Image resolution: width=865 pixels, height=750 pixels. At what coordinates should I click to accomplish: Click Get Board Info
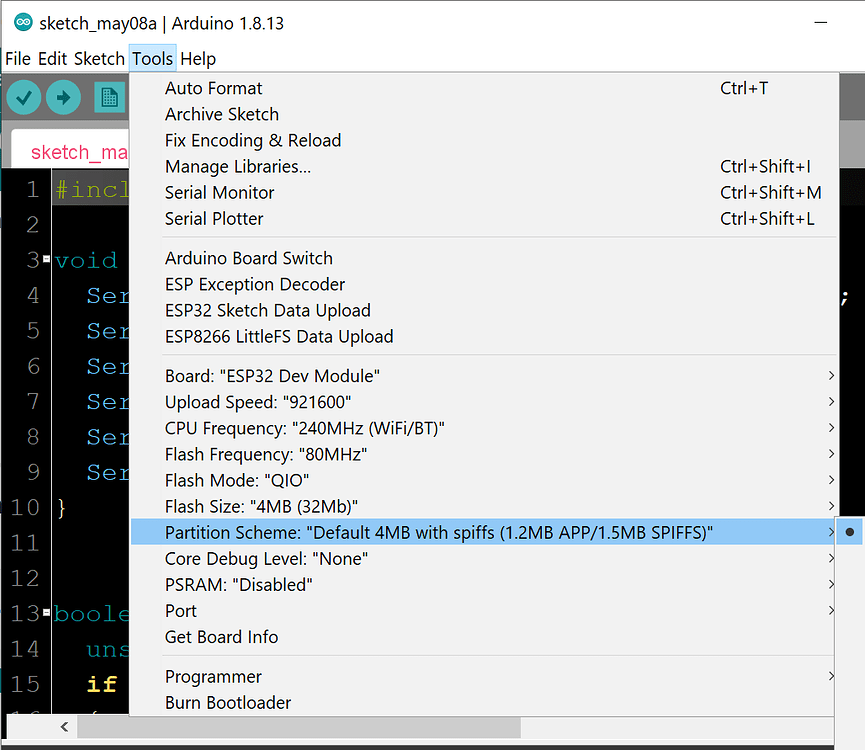pos(221,637)
